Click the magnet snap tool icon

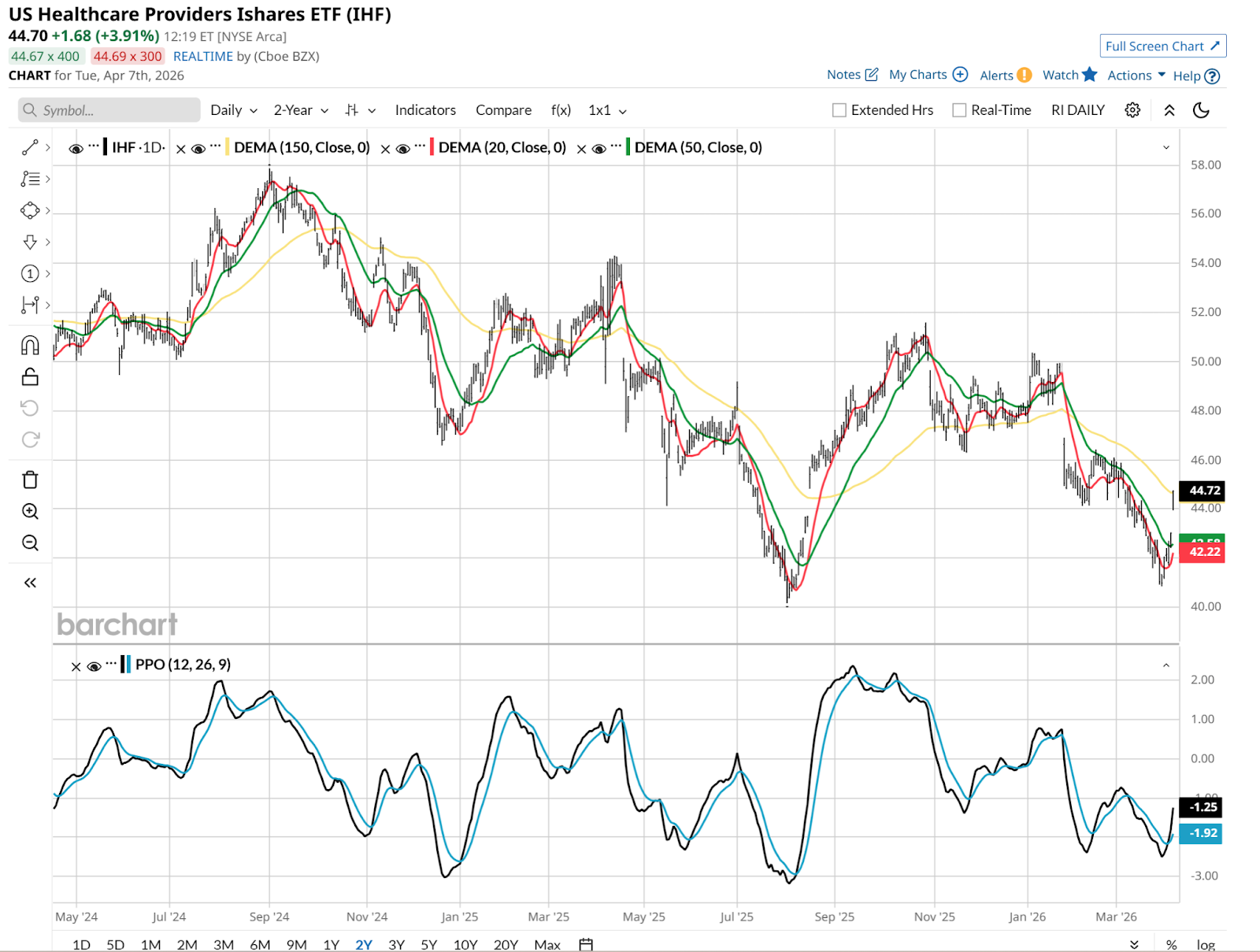pos(30,345)
